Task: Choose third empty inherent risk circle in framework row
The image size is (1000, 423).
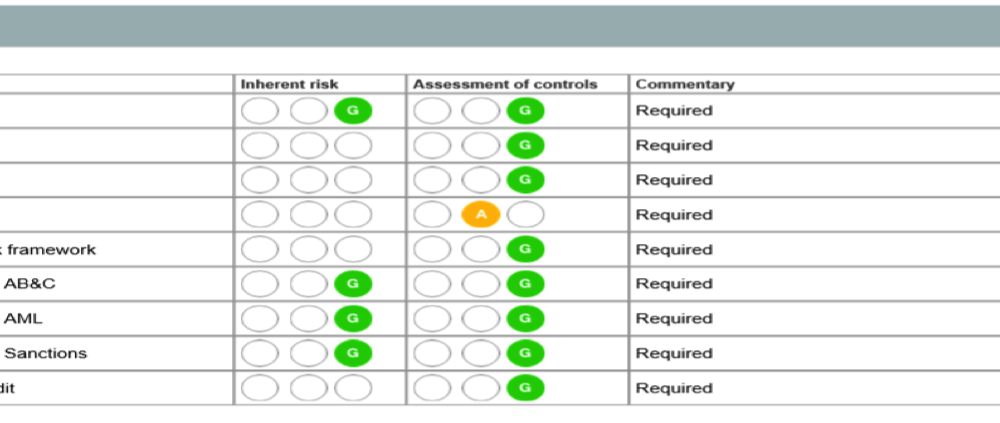Action: (x=353, y=249)
